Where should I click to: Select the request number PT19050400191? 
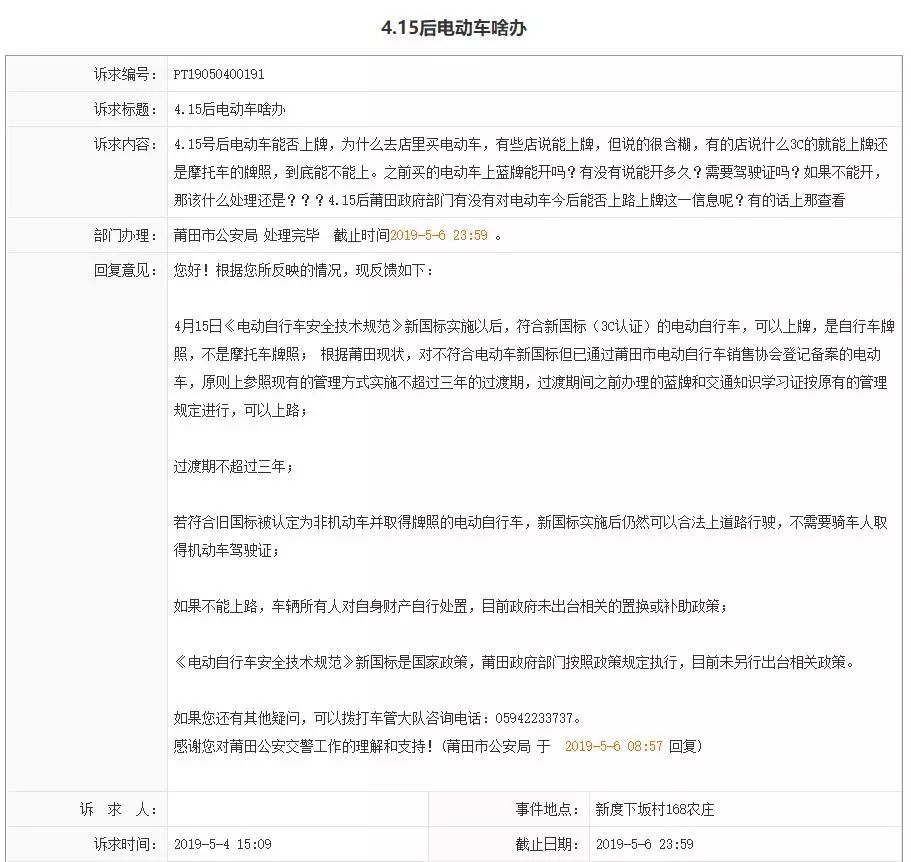point(219,74)
